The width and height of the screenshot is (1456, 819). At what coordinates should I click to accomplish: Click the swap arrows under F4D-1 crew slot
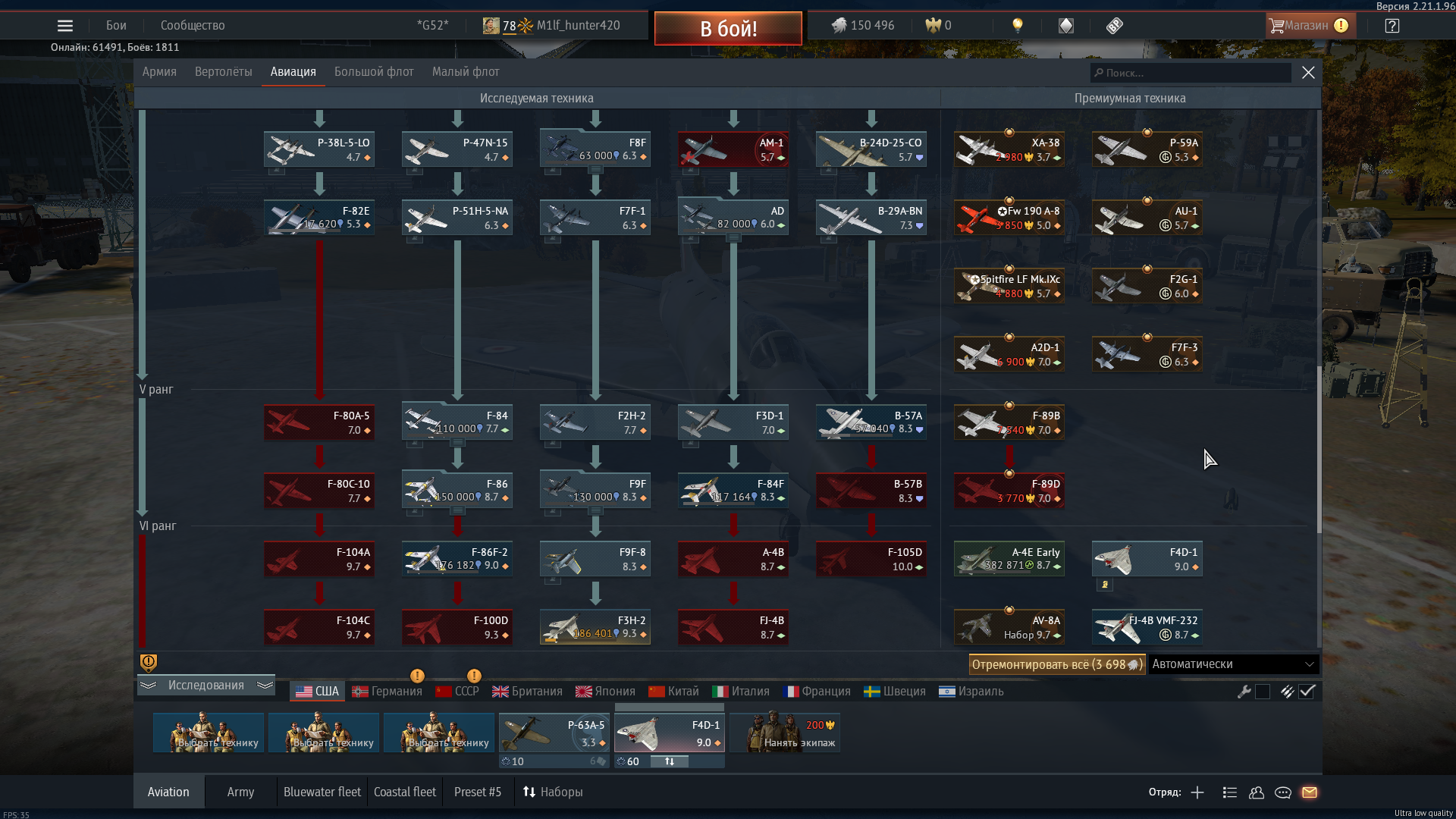click(x=670, y=761)
